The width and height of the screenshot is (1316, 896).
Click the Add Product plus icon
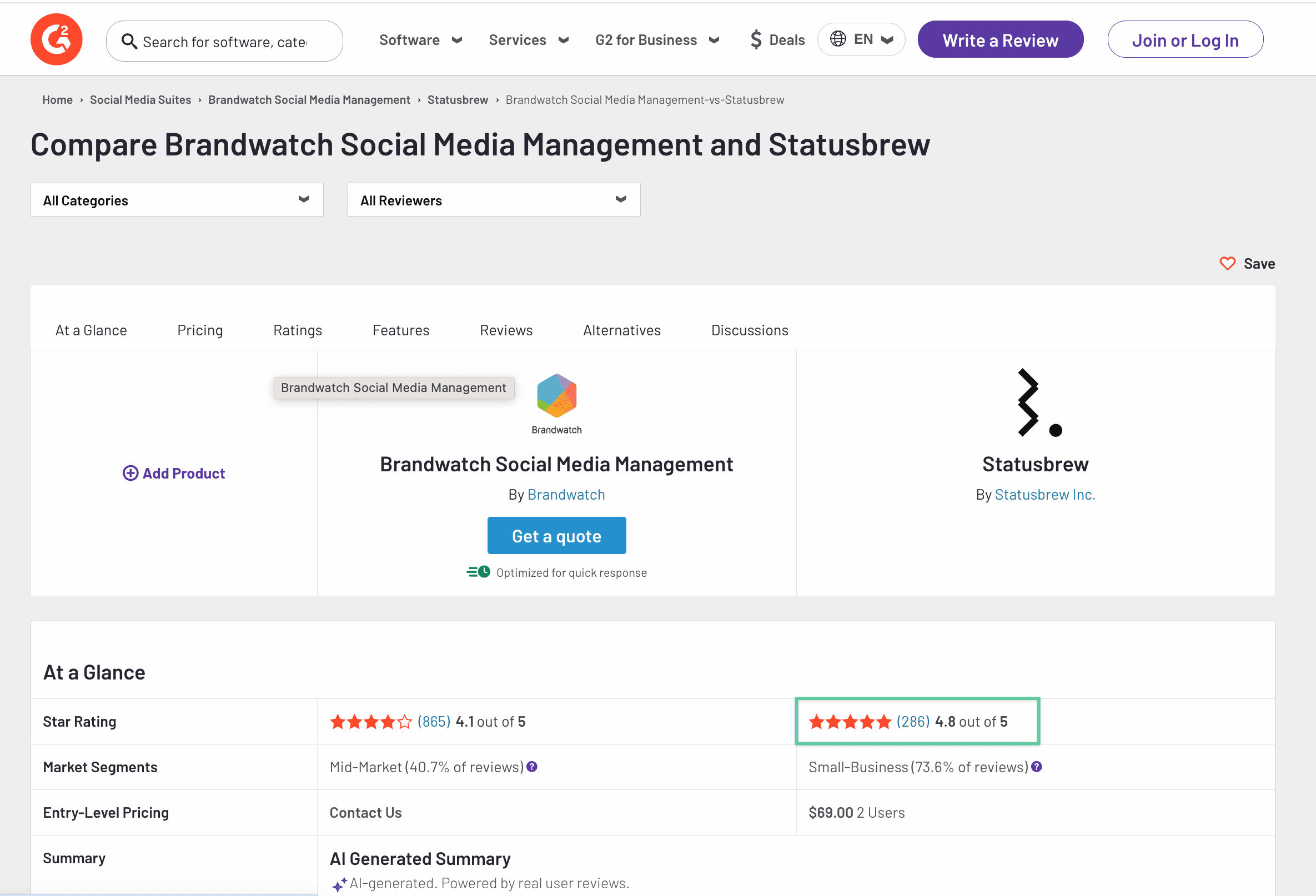pos(130,473)
